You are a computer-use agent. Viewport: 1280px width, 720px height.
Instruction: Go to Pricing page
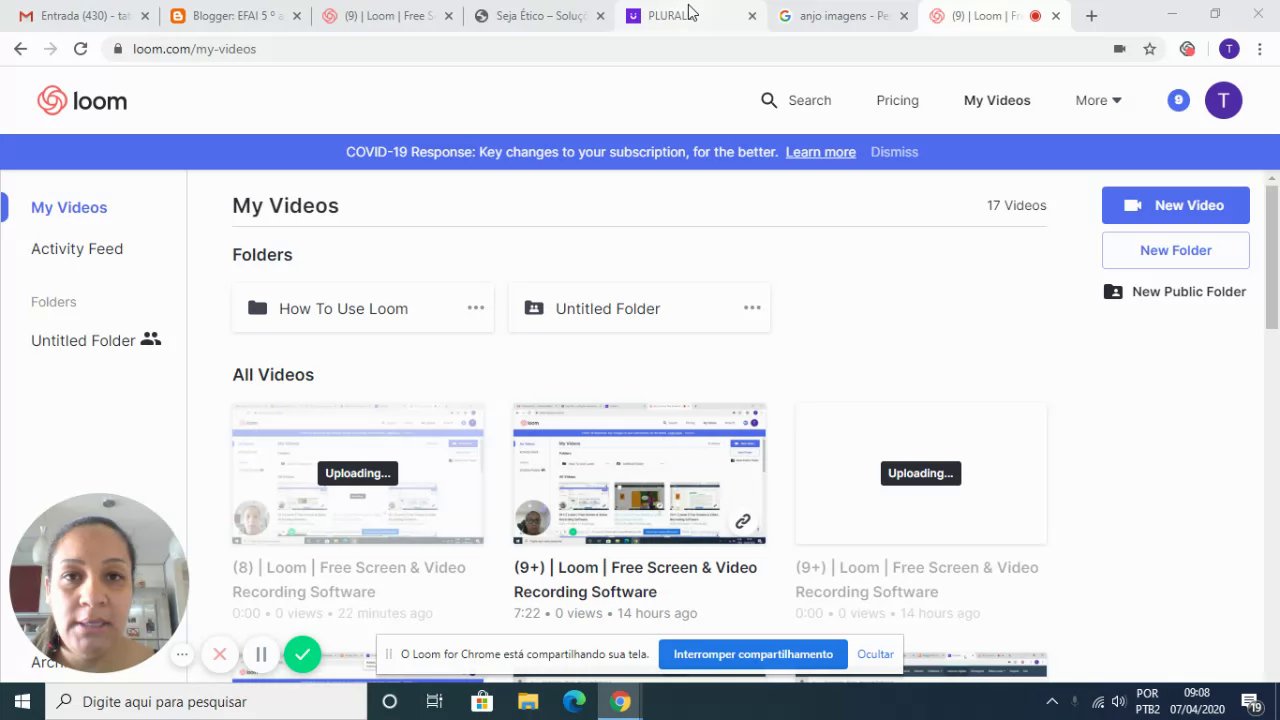click(x=897, y=100)
